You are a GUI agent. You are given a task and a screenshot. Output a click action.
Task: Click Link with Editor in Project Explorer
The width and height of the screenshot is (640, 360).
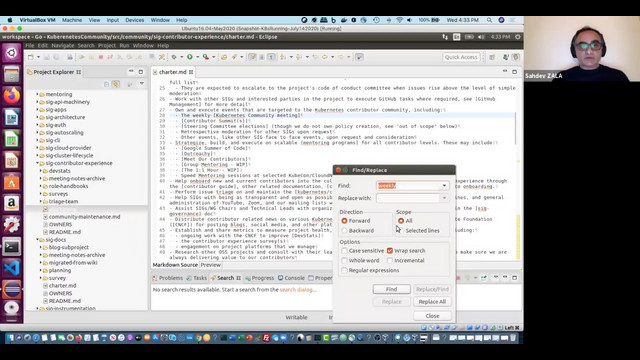click(116, 84)
